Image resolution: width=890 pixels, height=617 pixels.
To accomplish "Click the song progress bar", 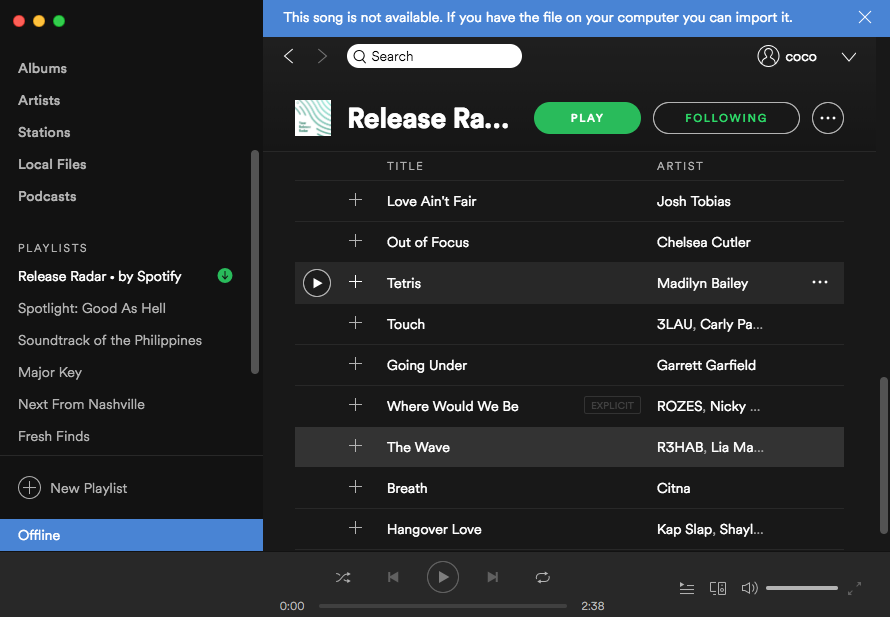I will 442,606.
